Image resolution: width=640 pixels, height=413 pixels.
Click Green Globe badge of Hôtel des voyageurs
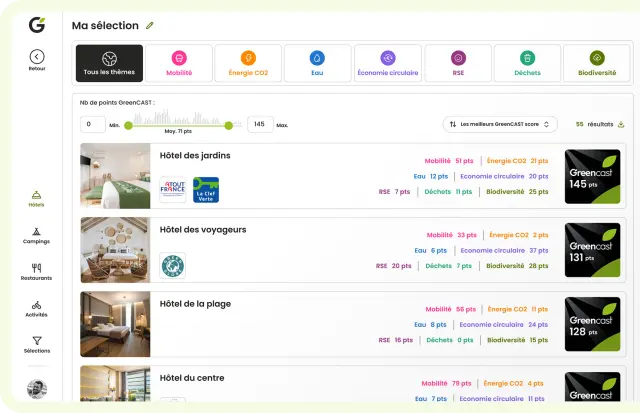(x=172, y=265)
